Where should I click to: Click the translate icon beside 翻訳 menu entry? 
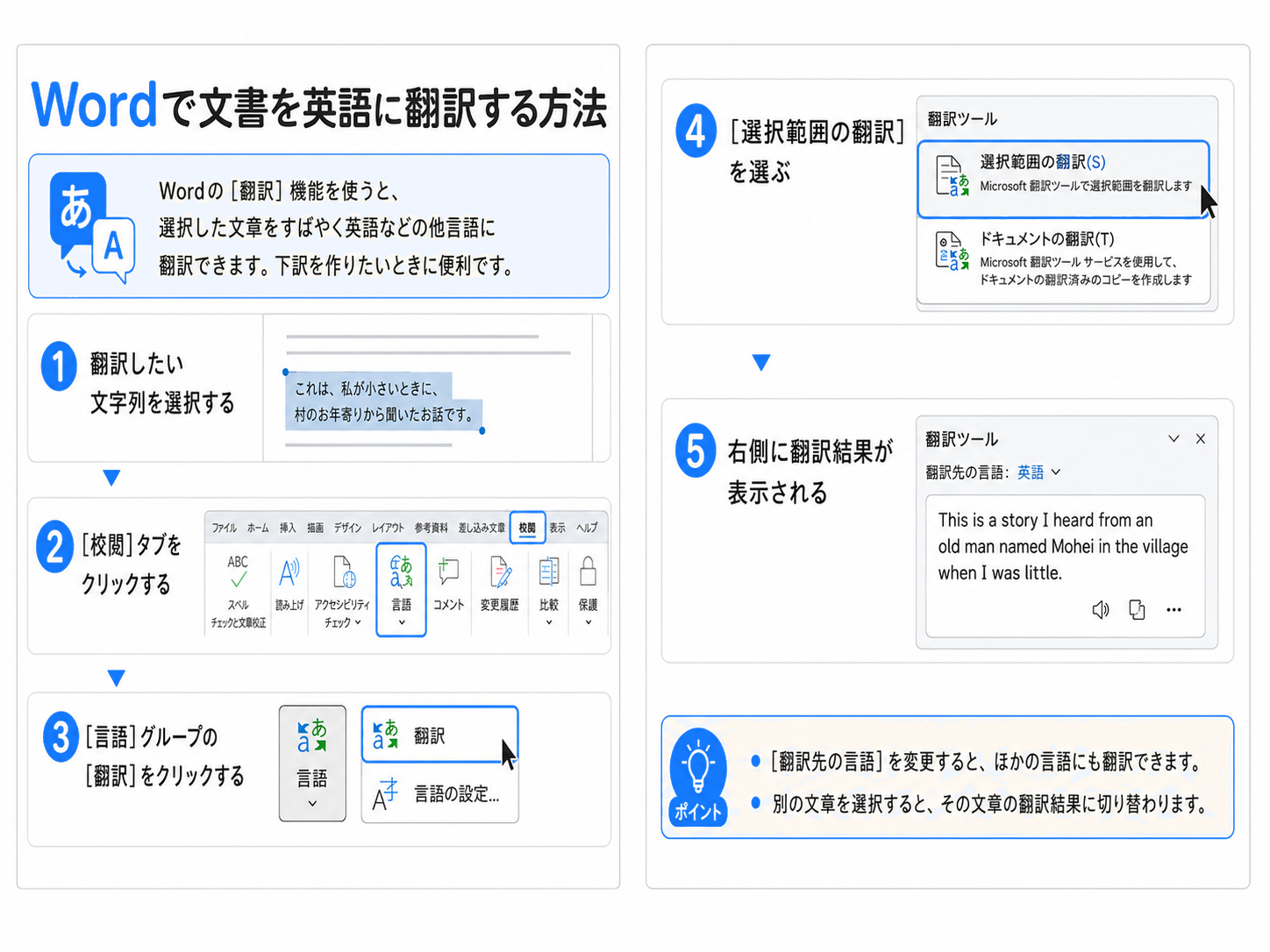pos(385,735)
